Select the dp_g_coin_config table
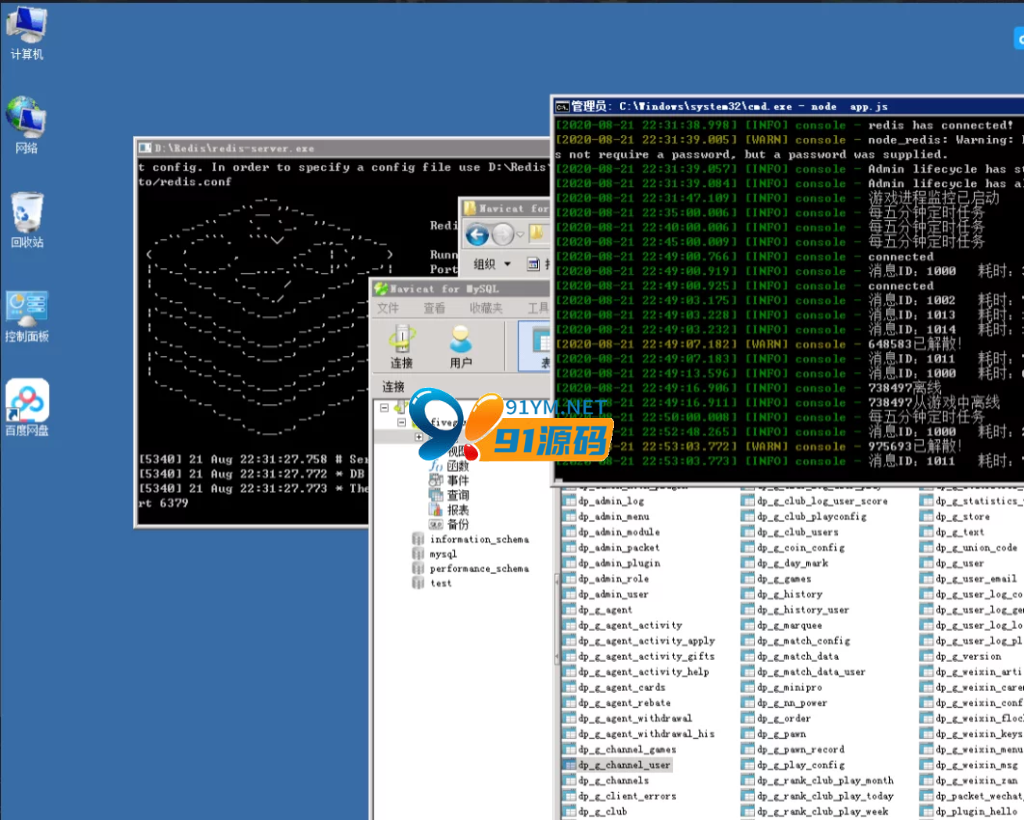Screen dimensions: 1024x820 click(800, 548)
